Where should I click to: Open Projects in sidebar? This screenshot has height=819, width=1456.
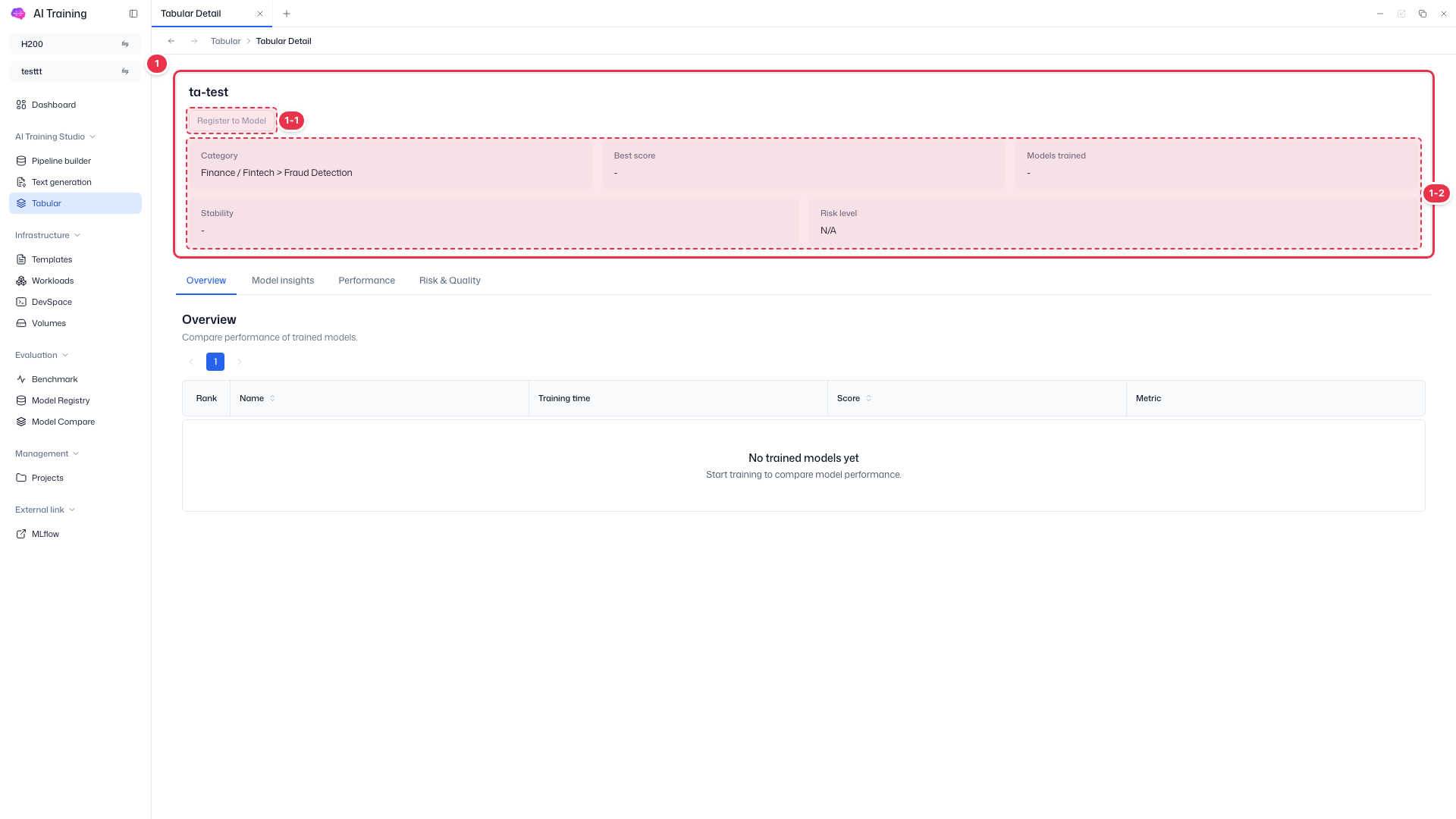point(75,478)
